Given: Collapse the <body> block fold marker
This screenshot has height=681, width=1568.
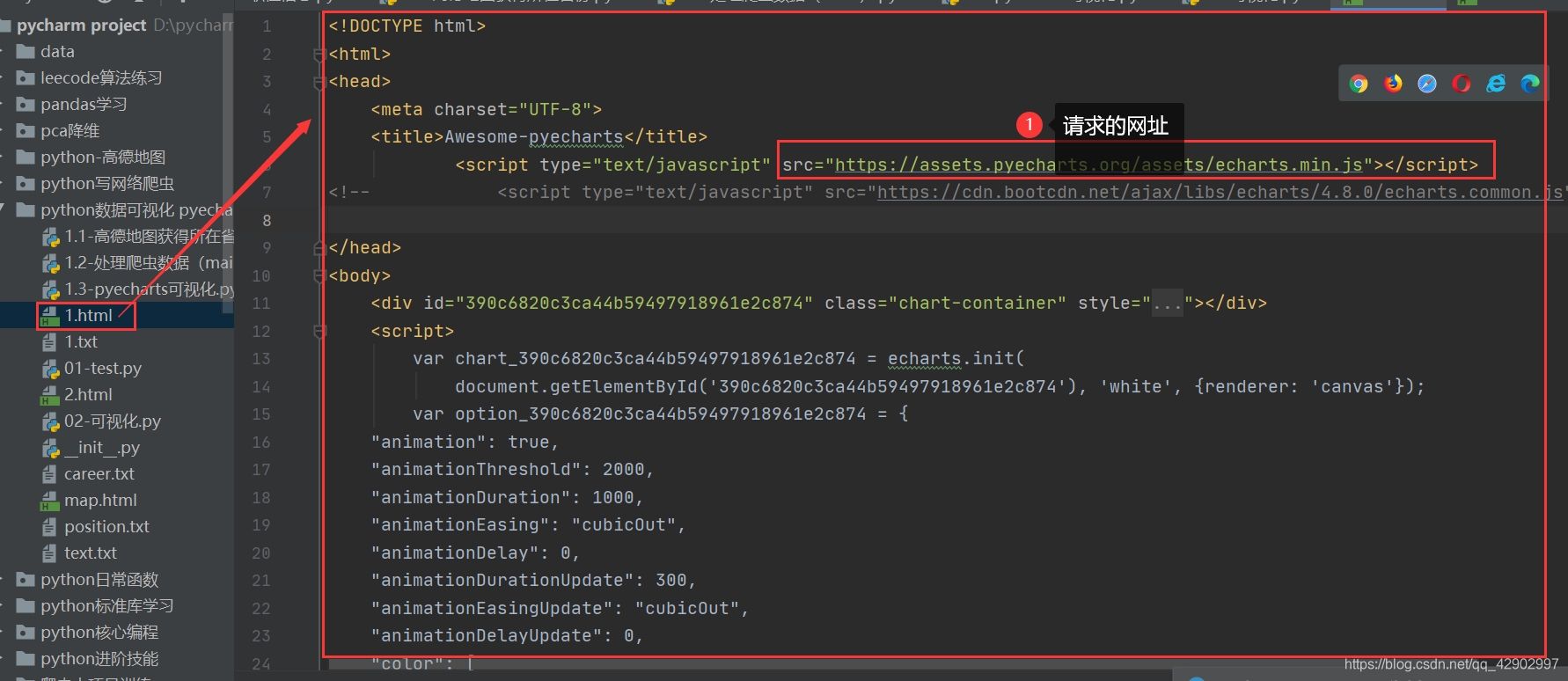Looking at the screenshot, I should click(319, 276).
